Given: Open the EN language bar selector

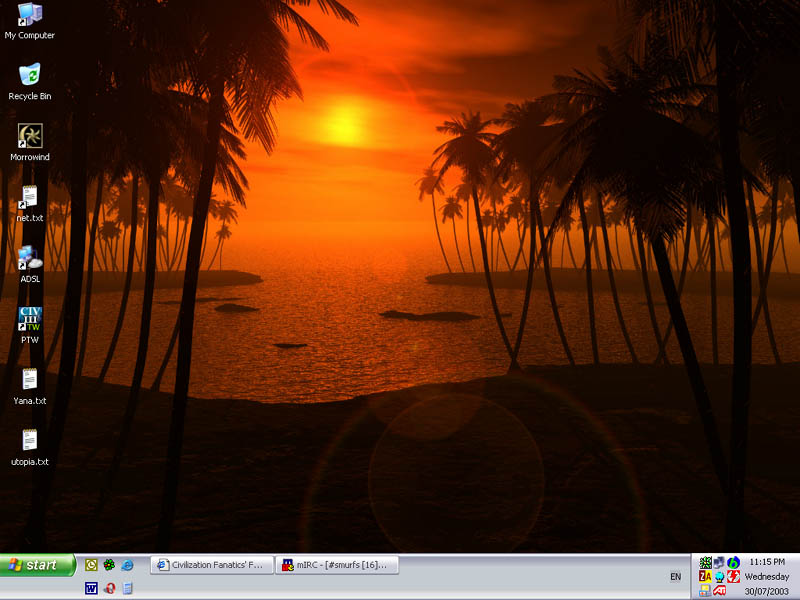Looking at the screenshot, I should (x=675, y=577).
